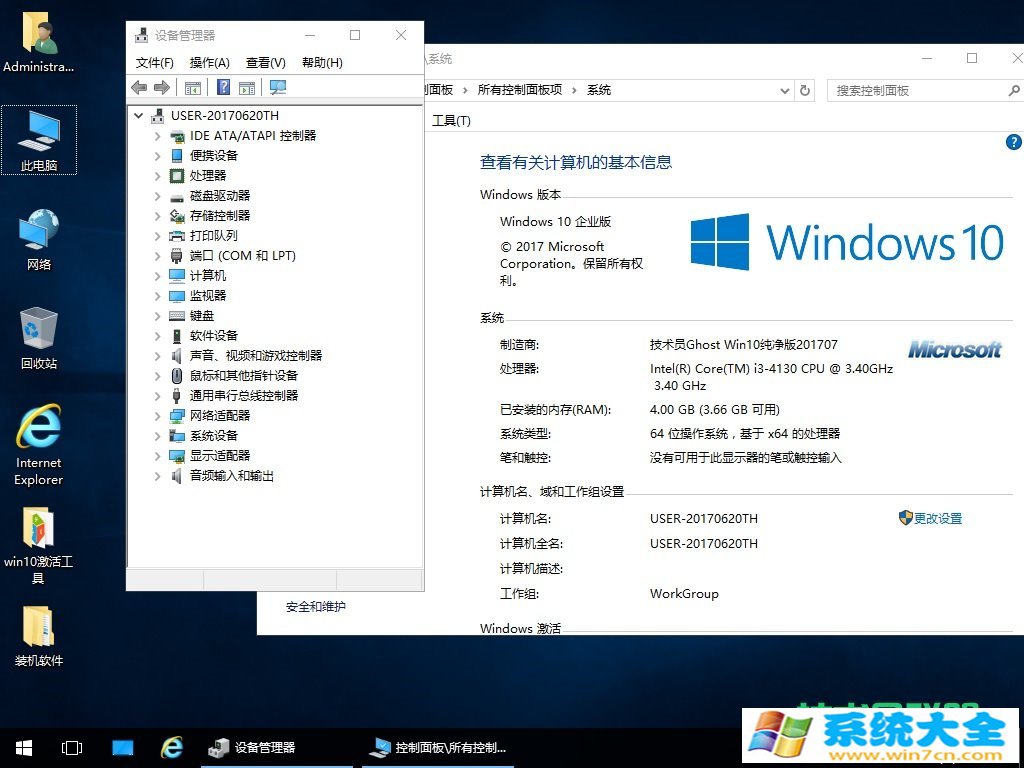Click the scan for hardware changes toolbar icon
The image size is (1024, 768).
coord(278,88)
